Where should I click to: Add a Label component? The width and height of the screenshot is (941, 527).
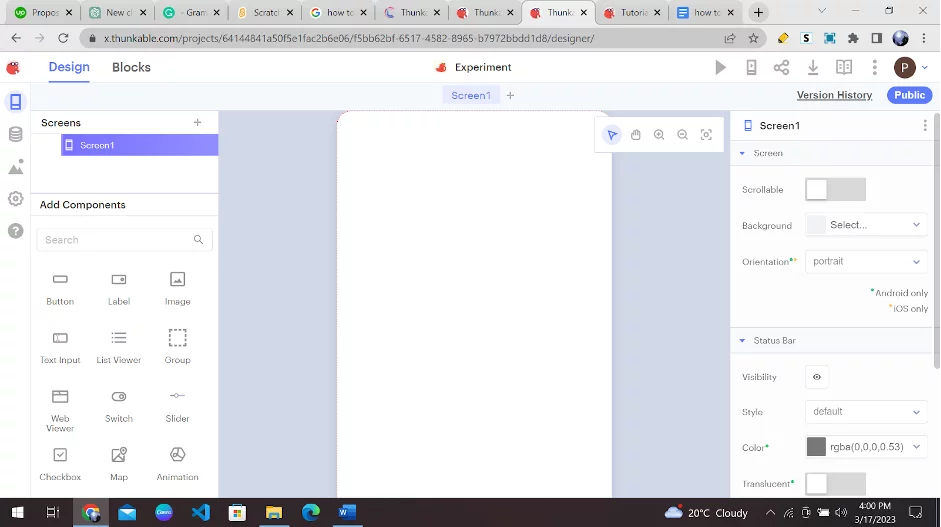point(119,289)
